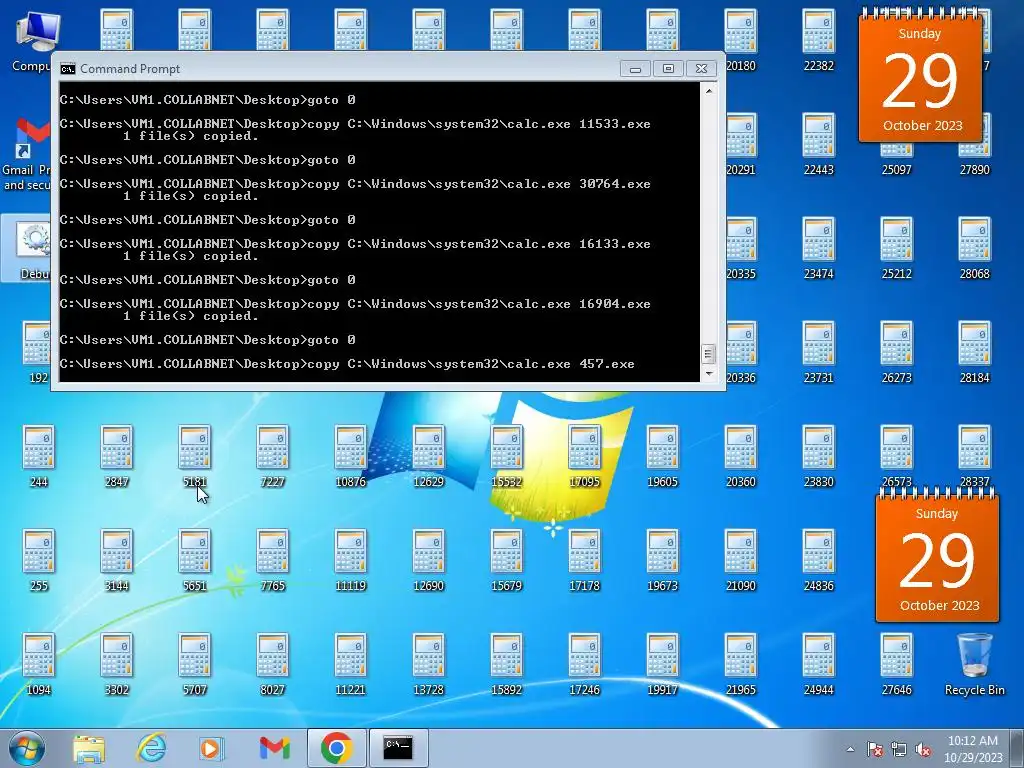The image size is (1024, 768).
Task: Select the 15892 calculator icon
Action: pyautogui.click(x=506, y=664)
